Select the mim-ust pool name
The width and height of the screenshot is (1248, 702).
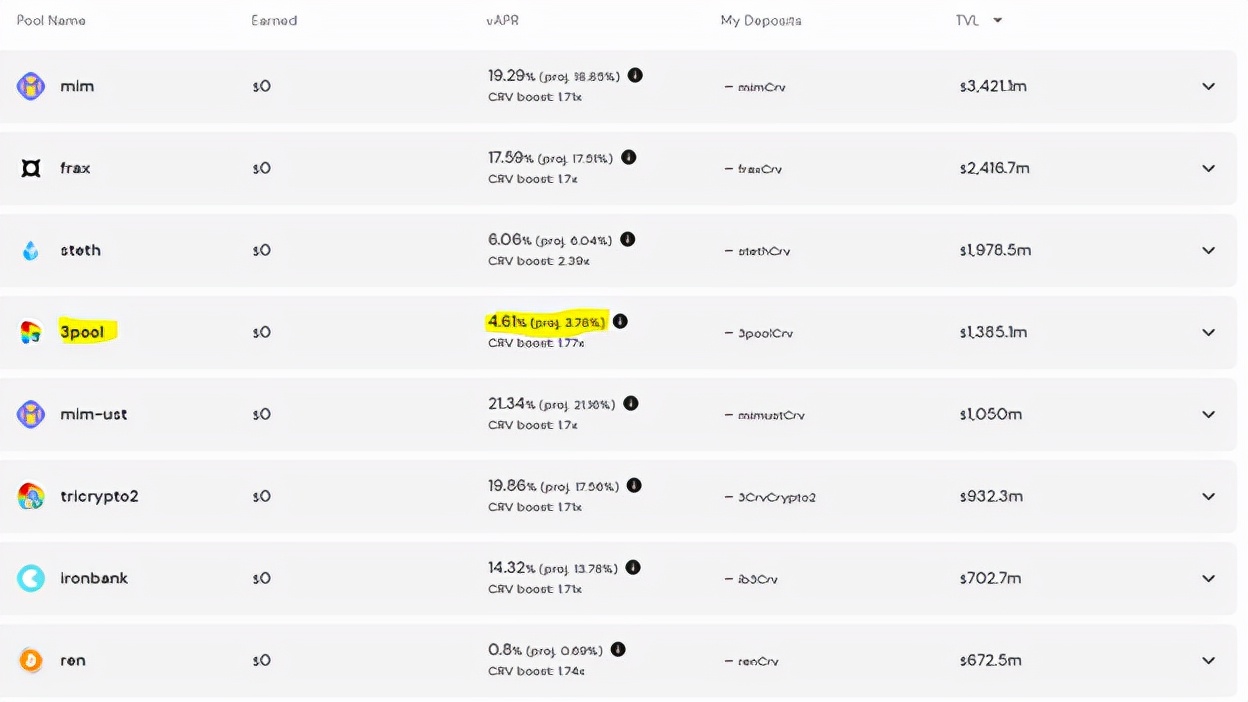point(94,414)
